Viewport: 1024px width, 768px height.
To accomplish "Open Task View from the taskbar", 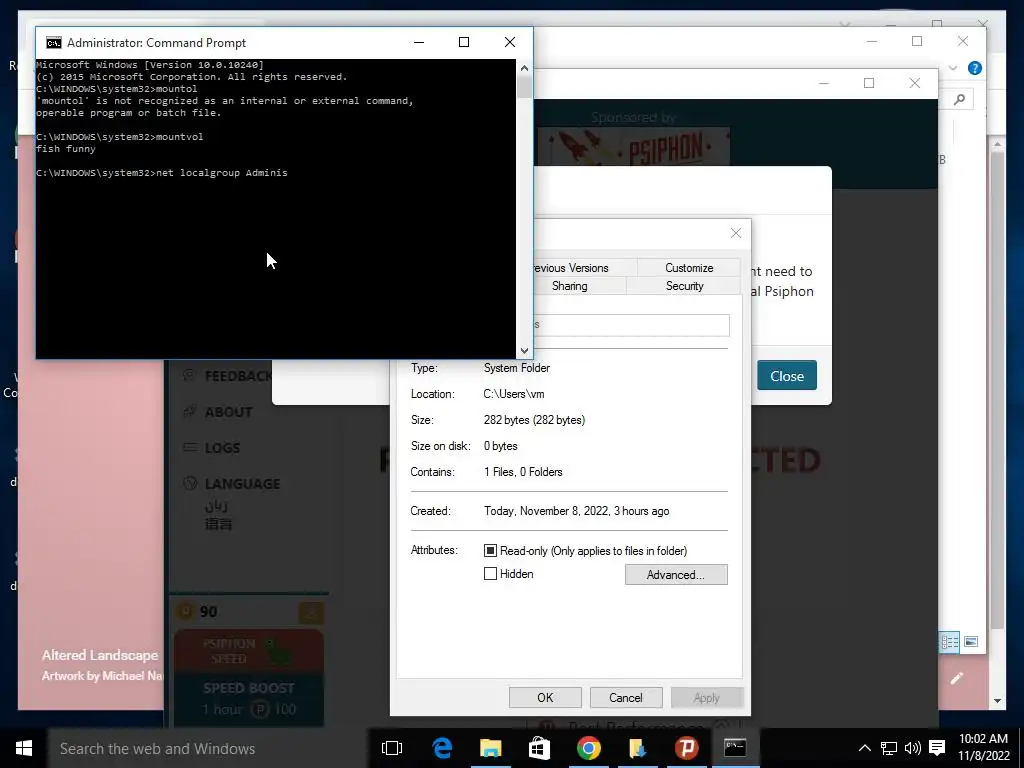I will click(392, 748).
